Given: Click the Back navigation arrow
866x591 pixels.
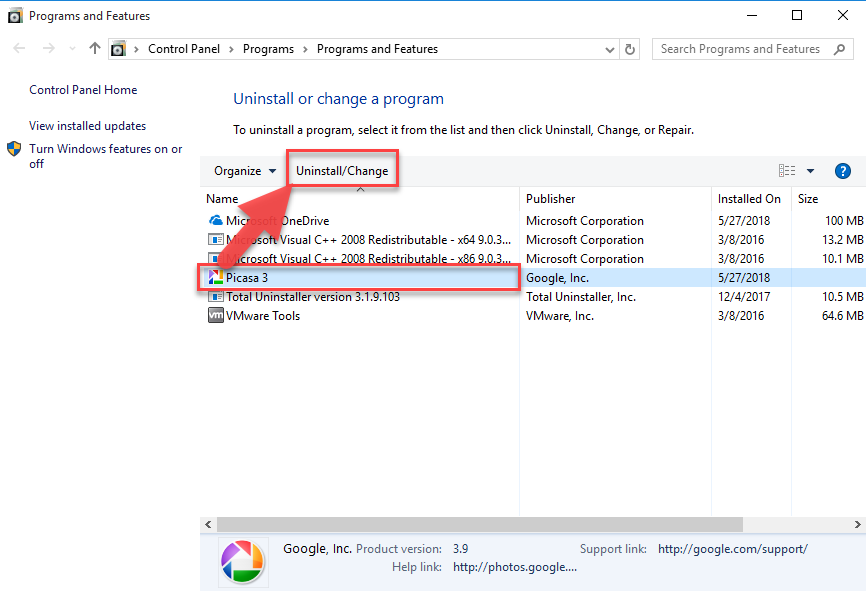Looking at the screenshot, I should [19, 49].
